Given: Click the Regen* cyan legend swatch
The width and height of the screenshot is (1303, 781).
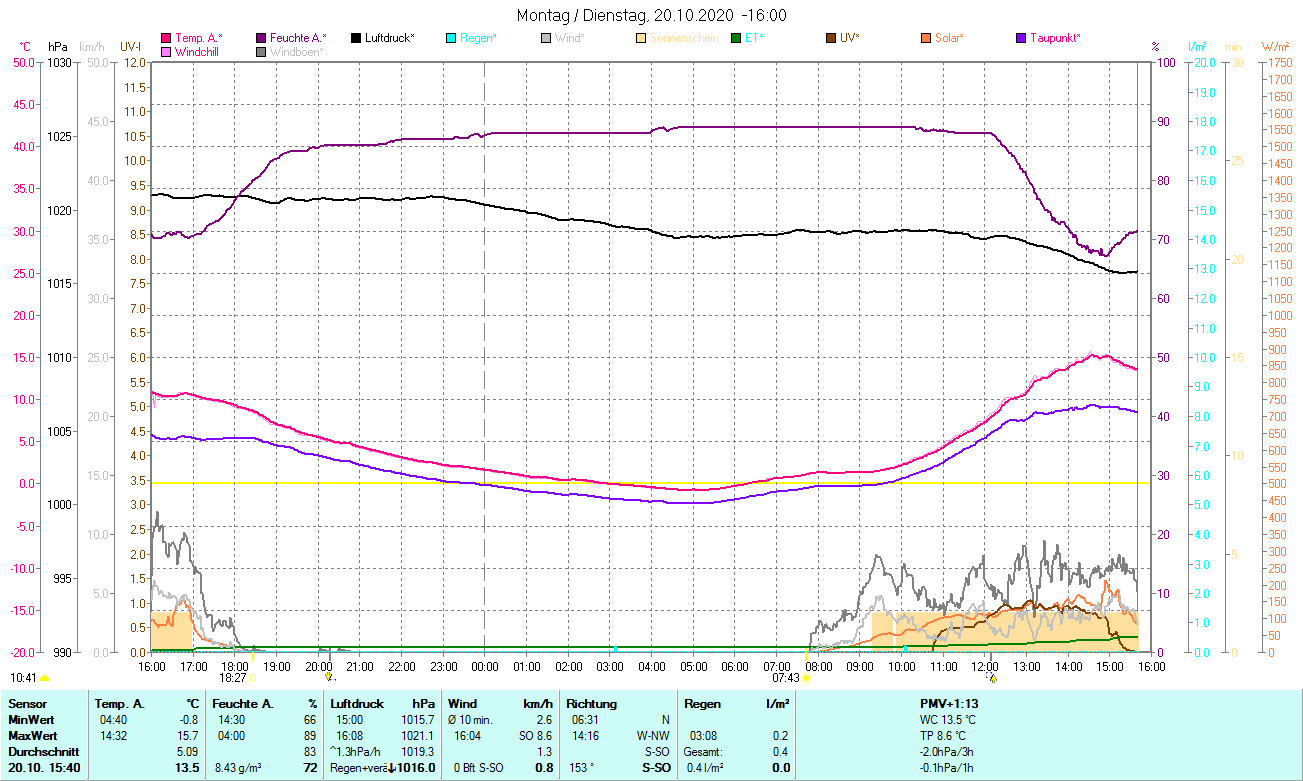Looking at the screenshot, I should 451,38.
